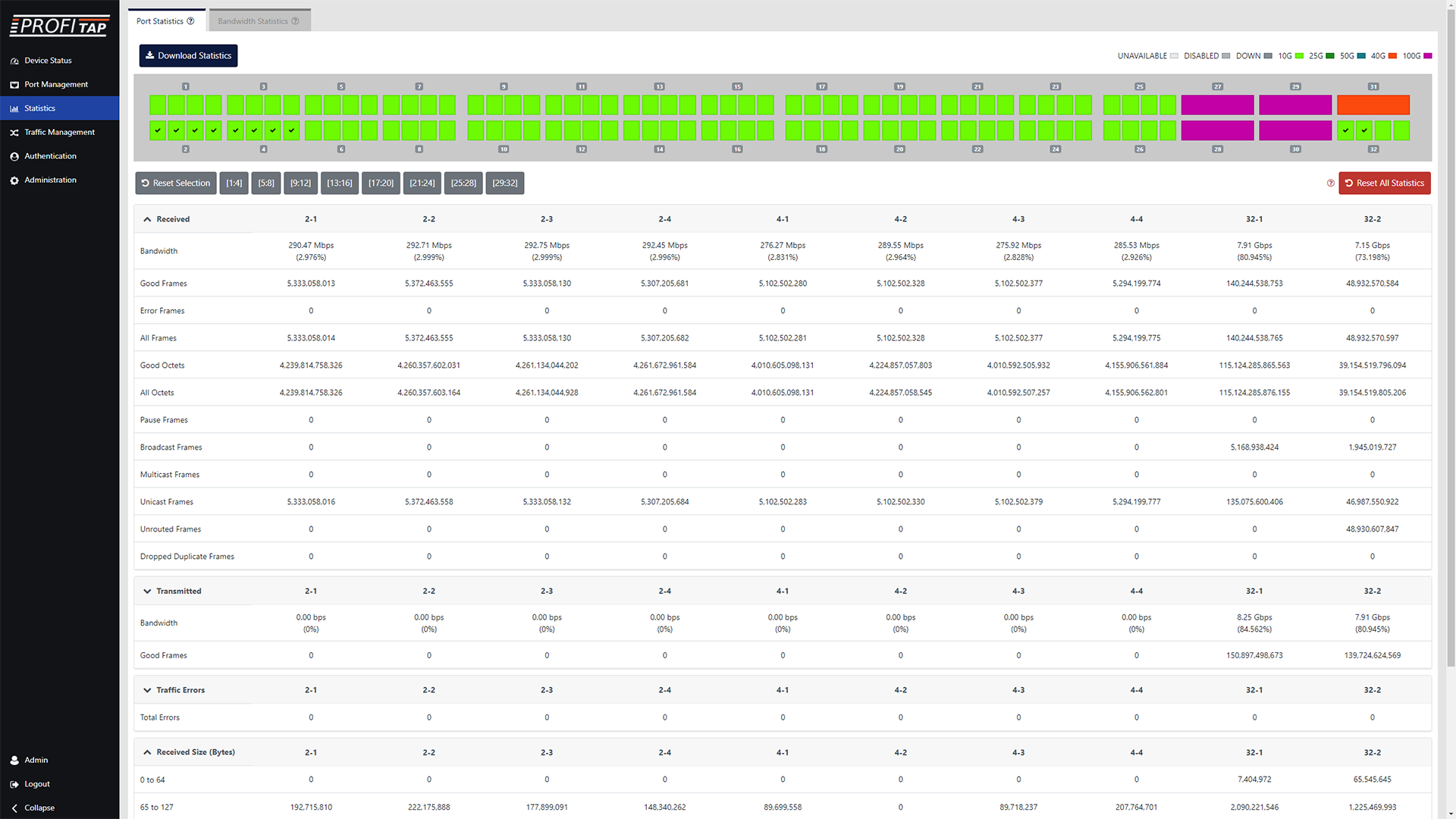Image resolution: width=1456 pixels, height=819 pixels.
Task: Expand the Transmitted section
Action: (x=147, y=591)
